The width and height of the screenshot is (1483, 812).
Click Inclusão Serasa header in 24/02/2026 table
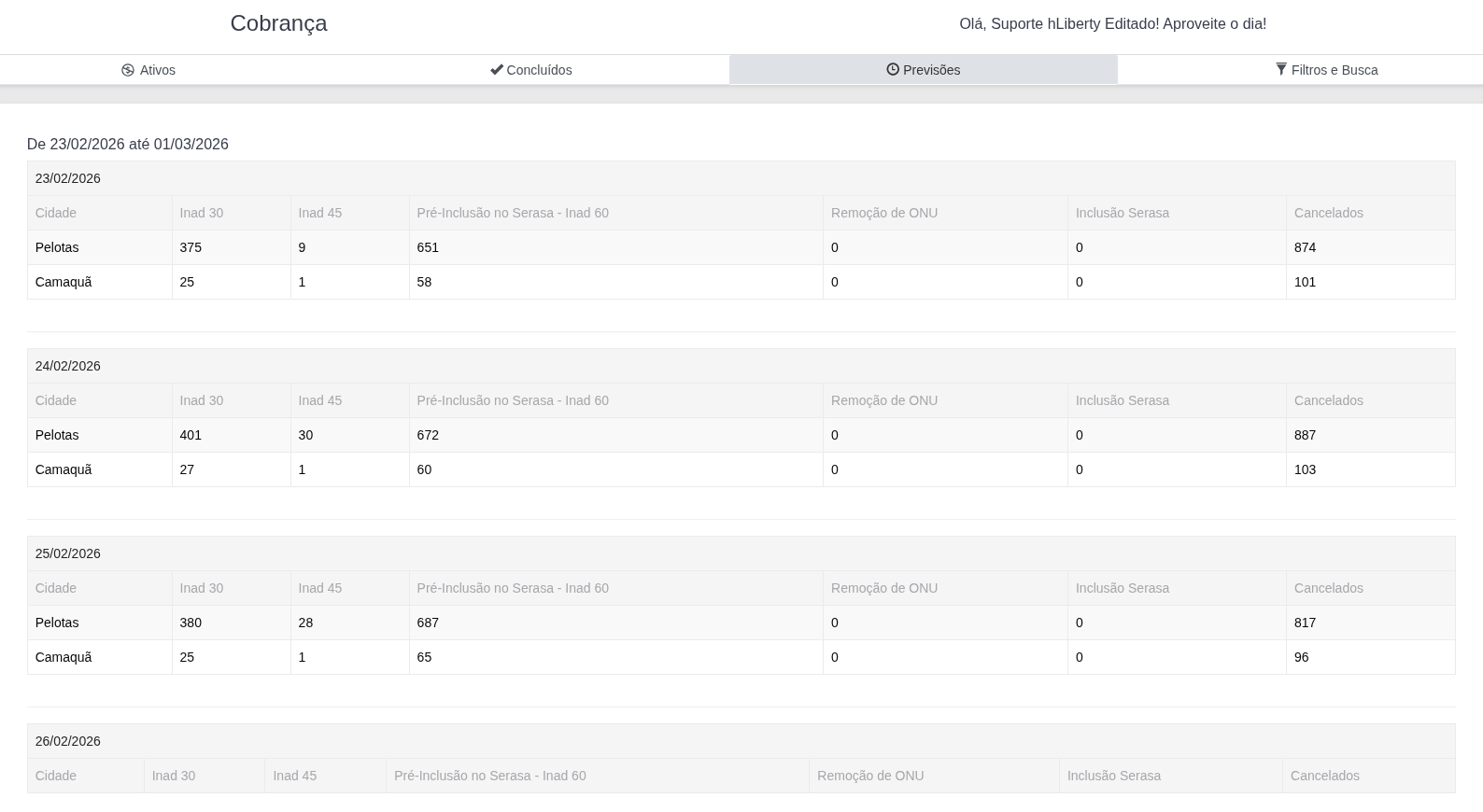coord(1122,400)
